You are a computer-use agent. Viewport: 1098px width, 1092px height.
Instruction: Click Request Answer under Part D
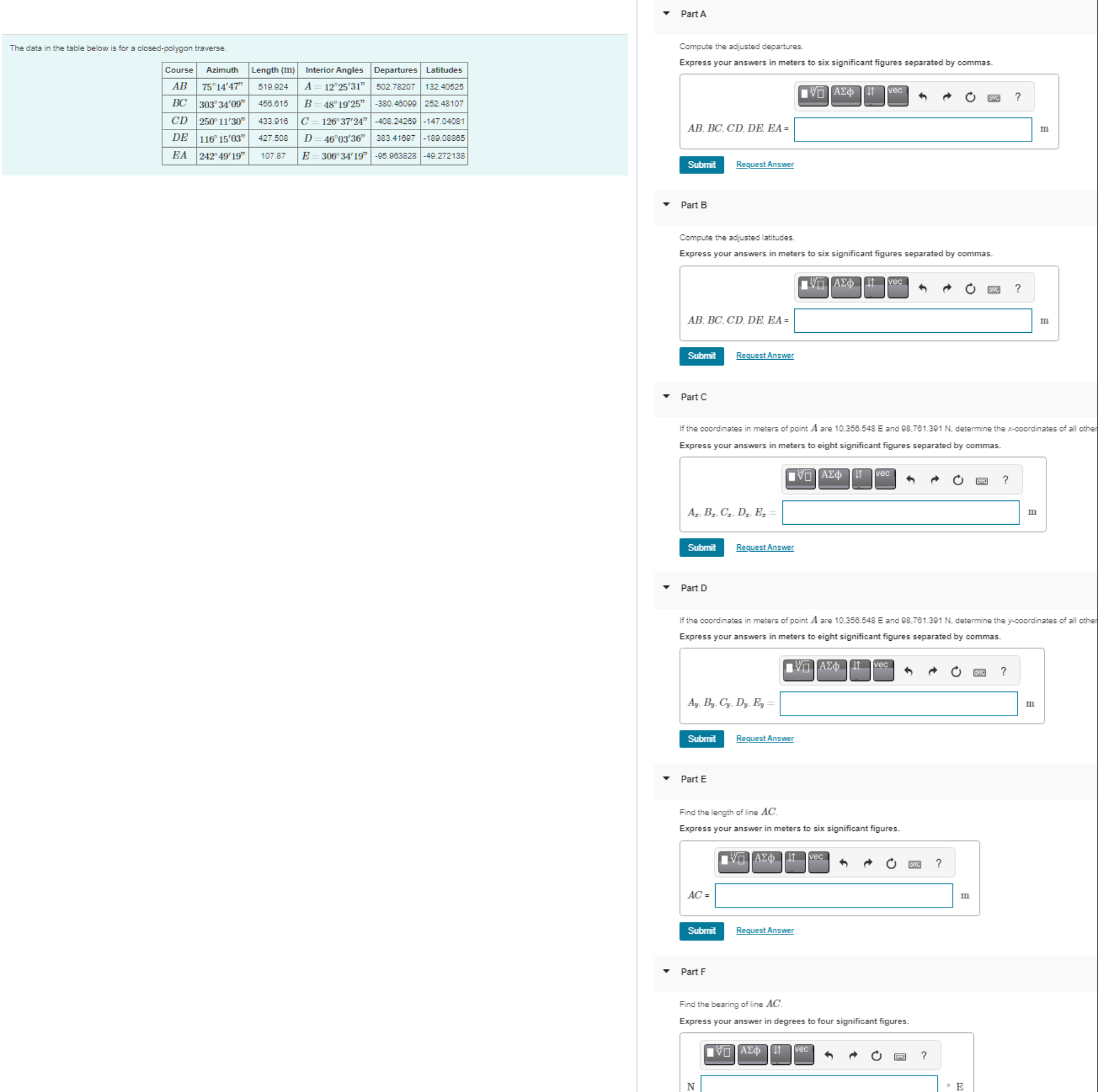(x=765, y=738)
